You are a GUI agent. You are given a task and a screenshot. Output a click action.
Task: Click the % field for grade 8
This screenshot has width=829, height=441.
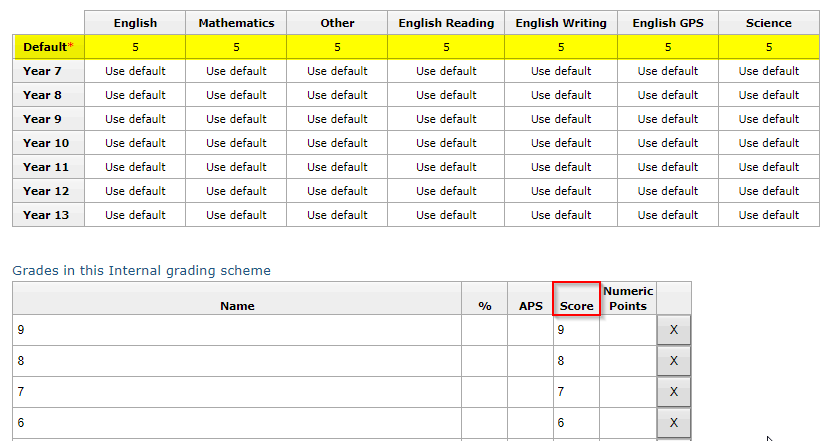484,361
